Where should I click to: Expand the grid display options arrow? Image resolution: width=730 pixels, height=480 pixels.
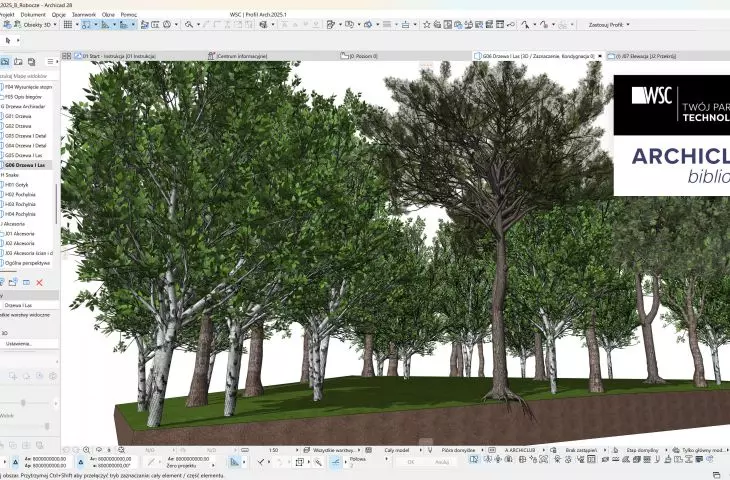(x=77, y=25)
